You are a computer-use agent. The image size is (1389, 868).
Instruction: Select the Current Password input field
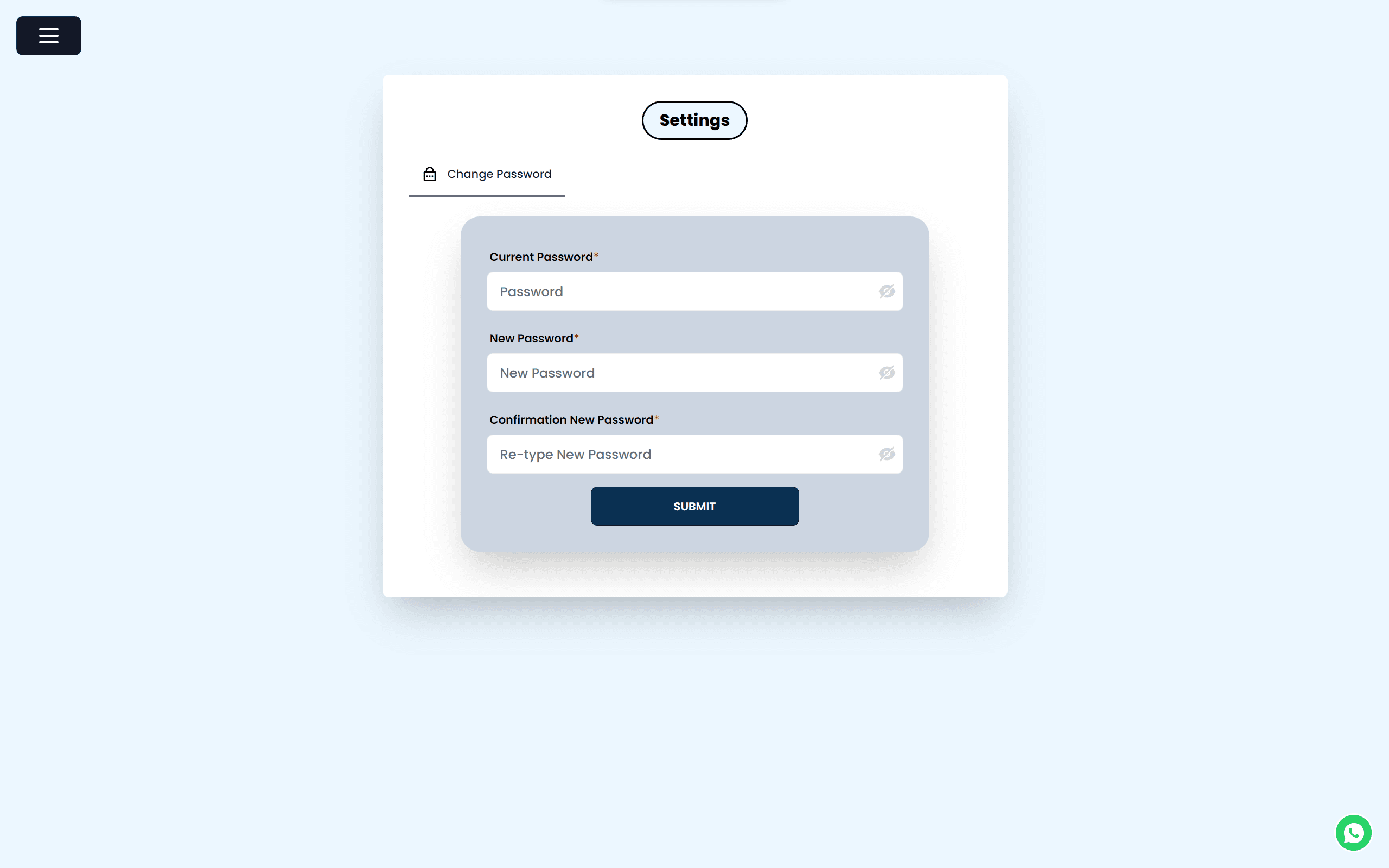(695, 291)
